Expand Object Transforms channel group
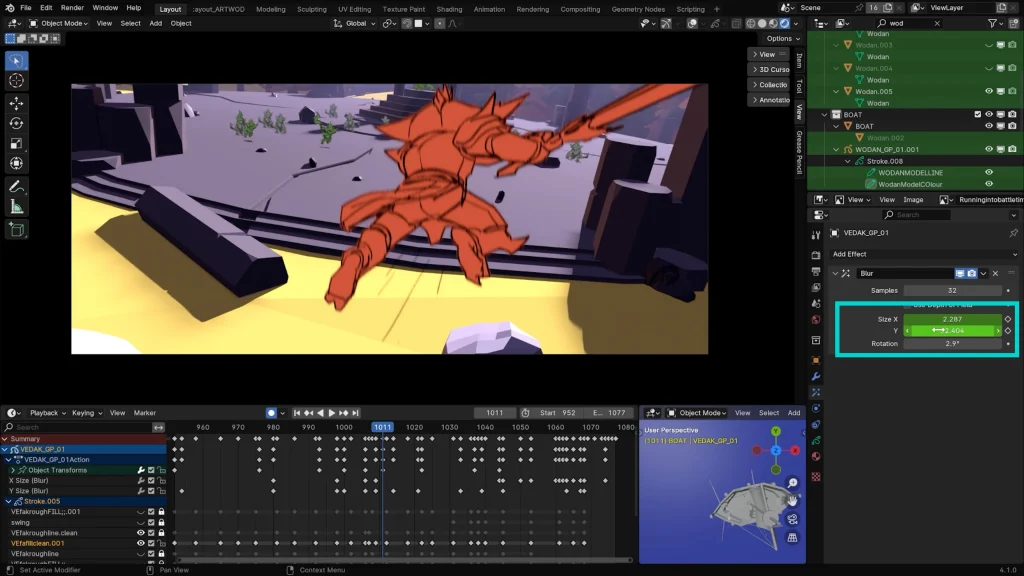The width and height of the screenshot is (1024, 576). (12, 470)
